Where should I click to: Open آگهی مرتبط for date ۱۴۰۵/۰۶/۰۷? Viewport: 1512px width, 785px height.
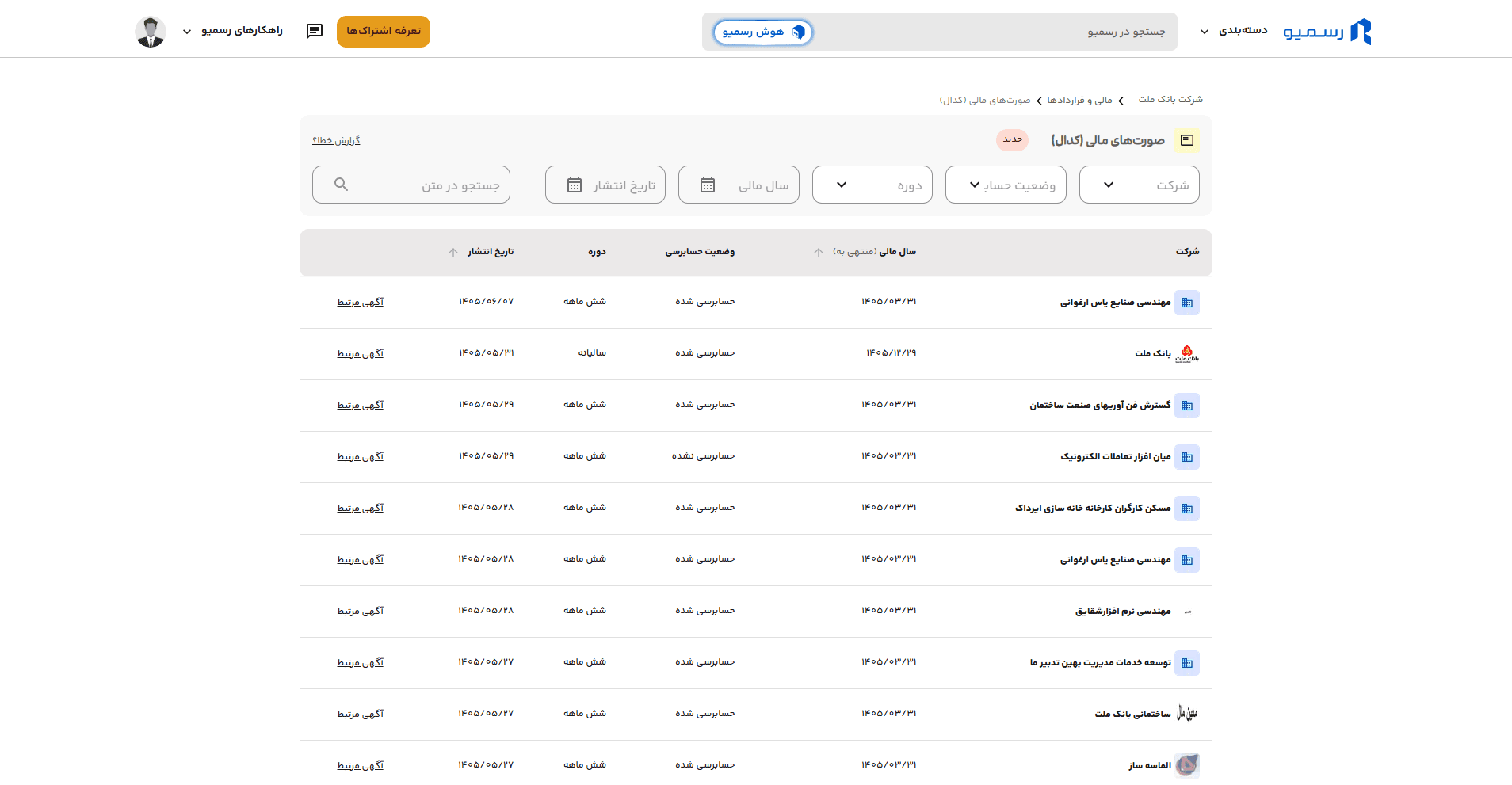(360, 303)
